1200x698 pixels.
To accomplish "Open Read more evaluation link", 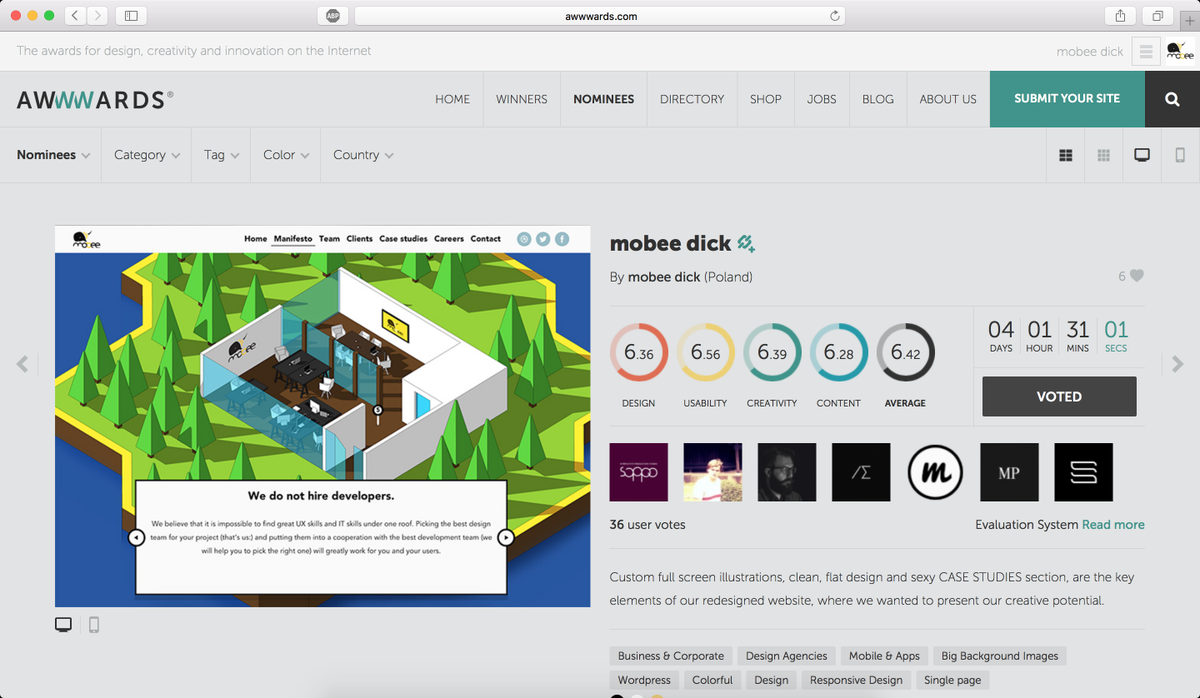I will point(1113,524).
